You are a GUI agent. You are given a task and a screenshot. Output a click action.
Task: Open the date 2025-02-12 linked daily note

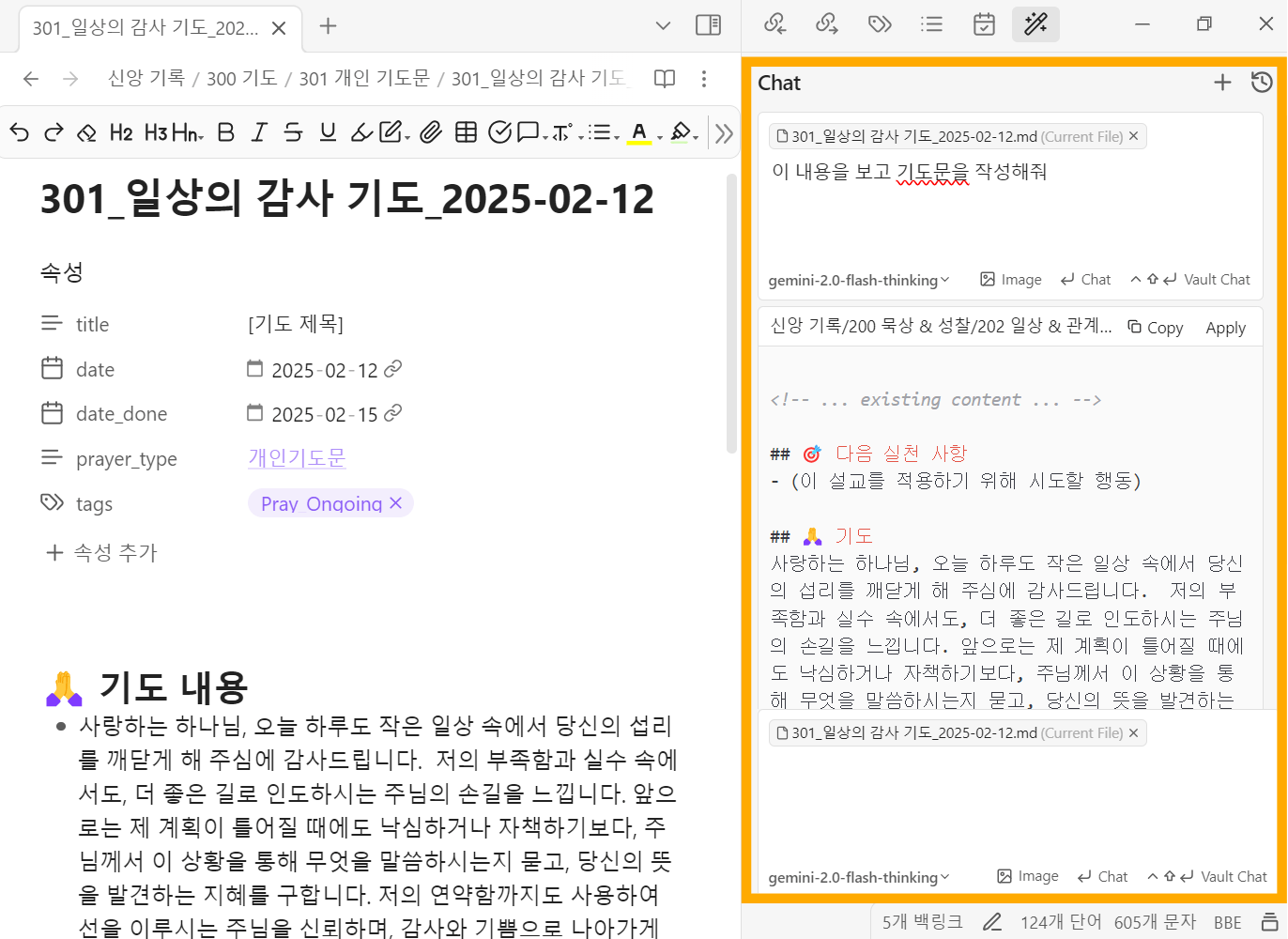coord(393,369)
